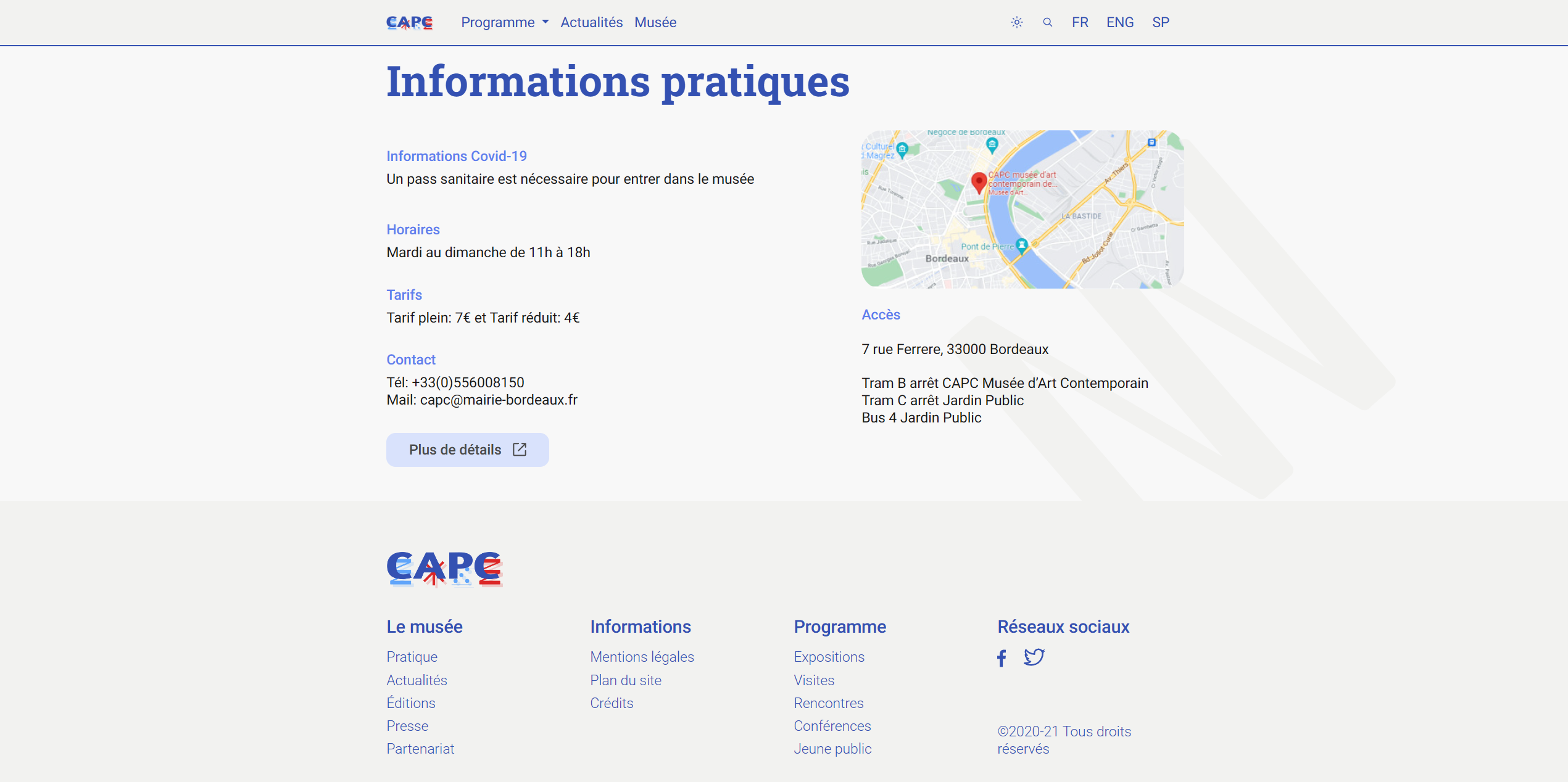Switch language to SP
This screenshot has width=1568, height=782.
click(x=1161, y=23)
